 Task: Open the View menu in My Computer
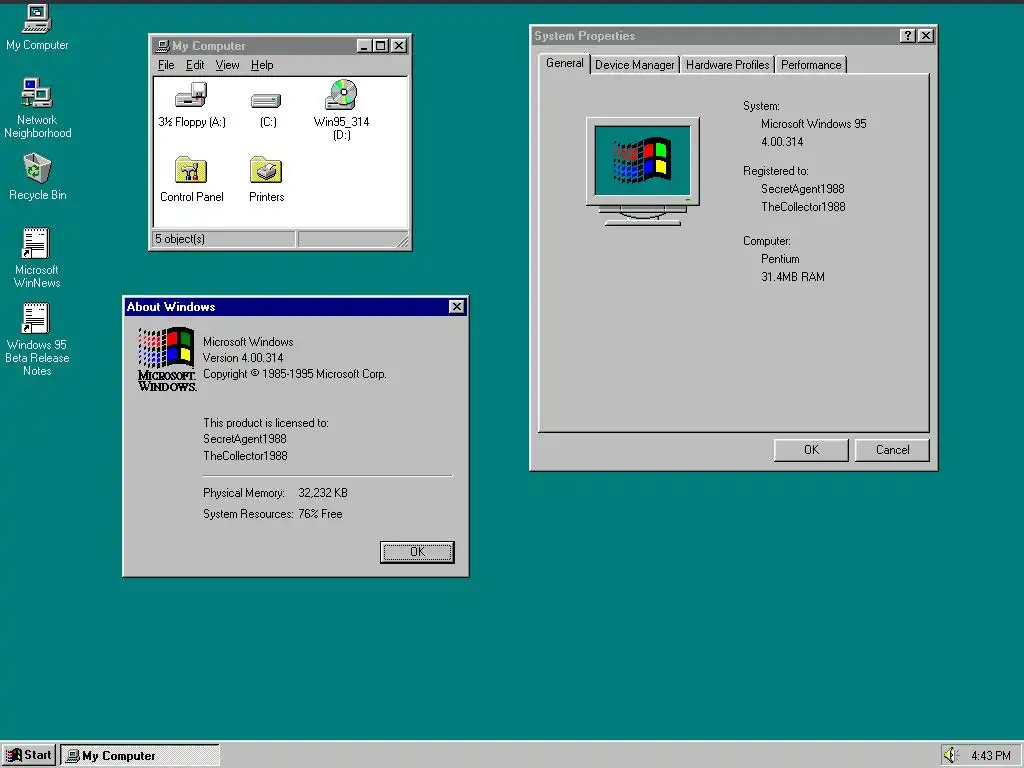click(x=227, y=65)
